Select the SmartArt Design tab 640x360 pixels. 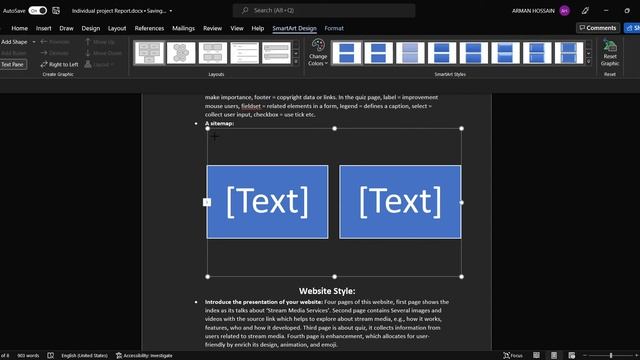point(294,28)
